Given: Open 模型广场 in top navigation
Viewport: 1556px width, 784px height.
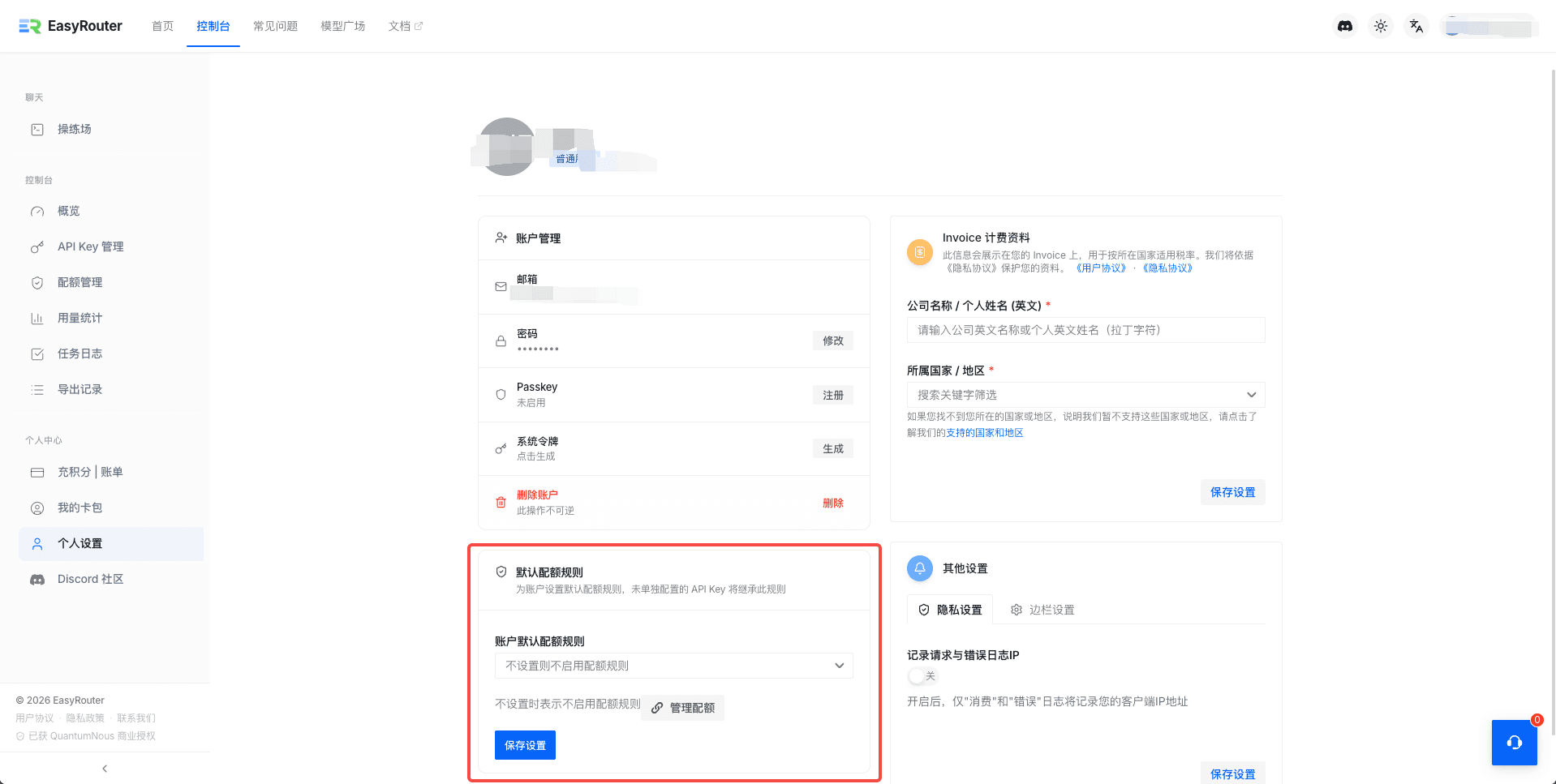Looking at the screenshot, I should pyautogui.click(x=343, y=26).
